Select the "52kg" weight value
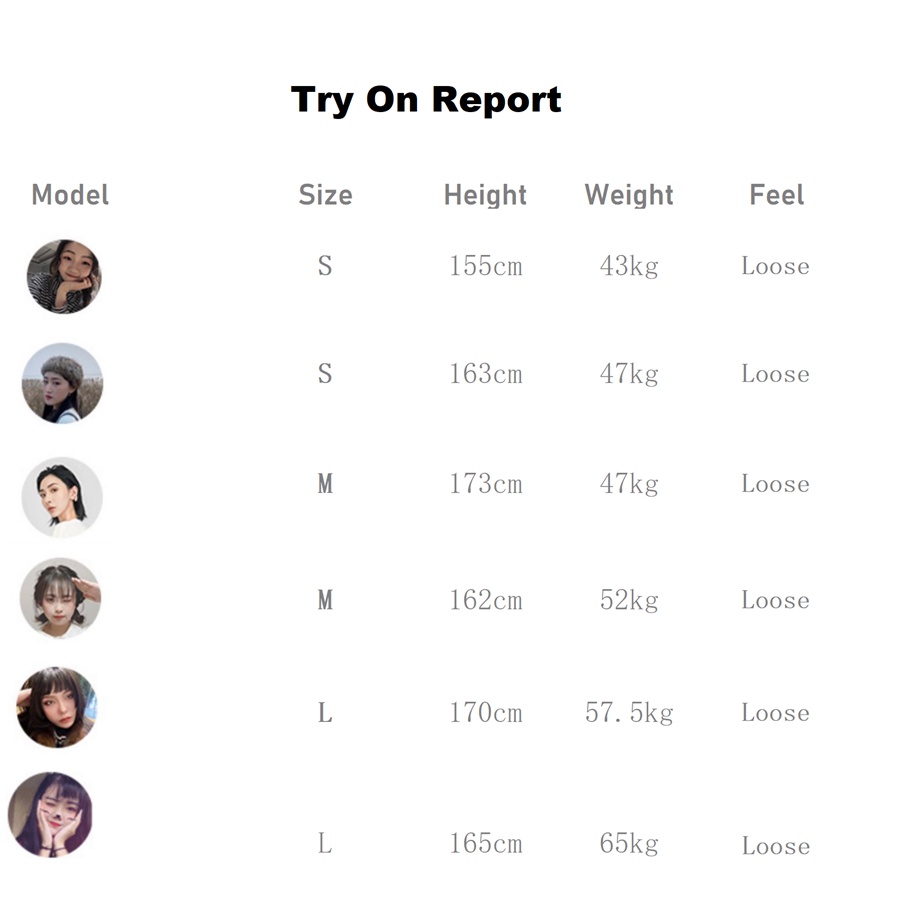This screenshot has width=900, height=900. 629,600
